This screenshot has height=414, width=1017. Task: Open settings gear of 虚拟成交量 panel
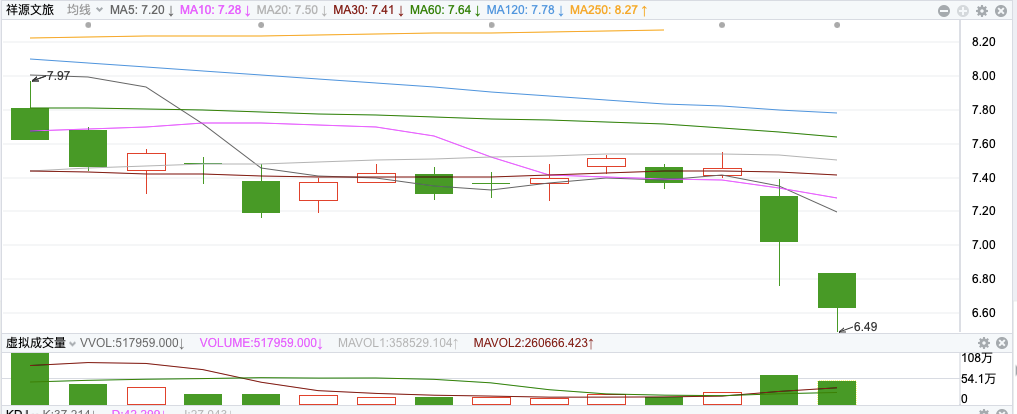[983, 343]
